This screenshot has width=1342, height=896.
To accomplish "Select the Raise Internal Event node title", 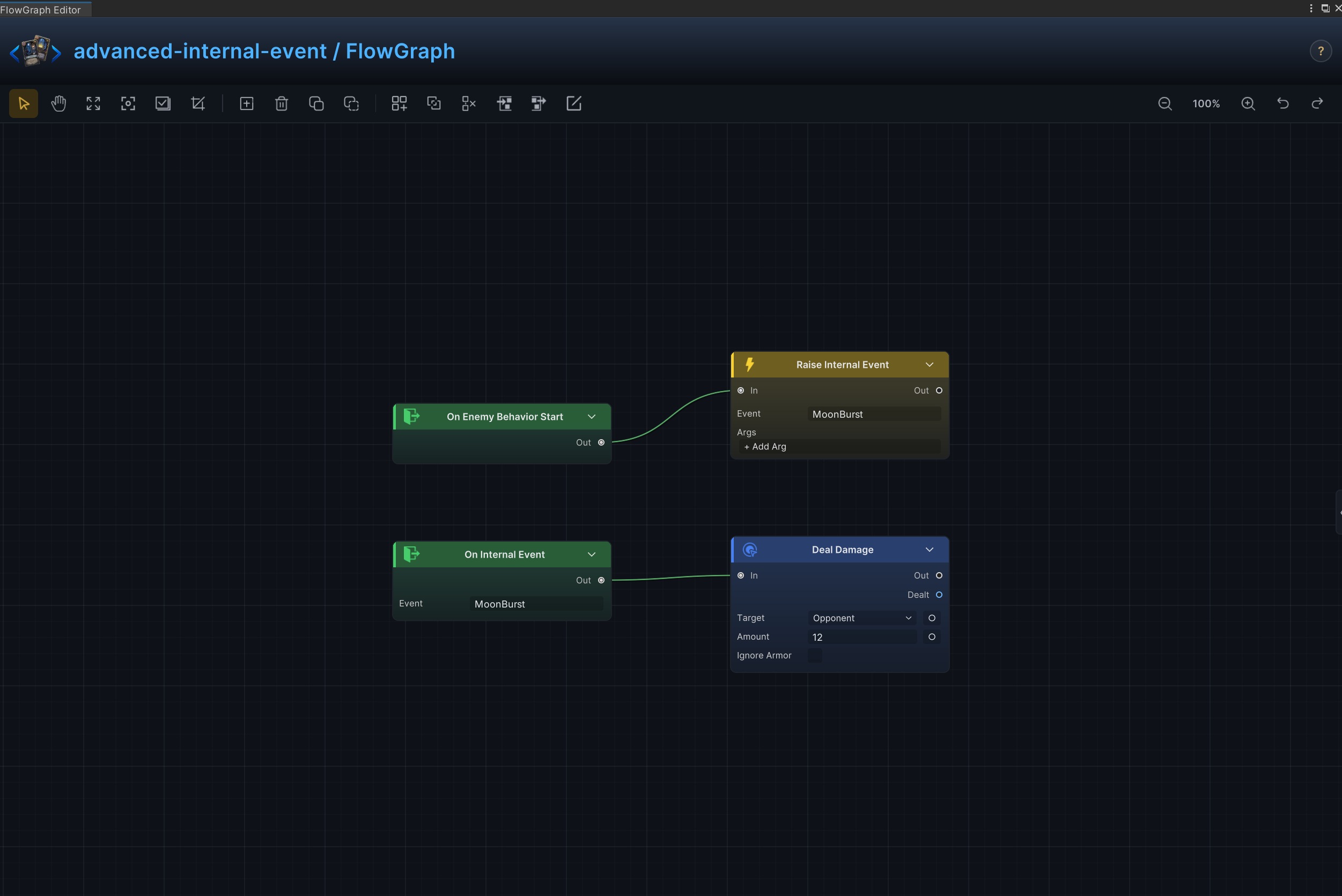I will [x=843, y=365].
